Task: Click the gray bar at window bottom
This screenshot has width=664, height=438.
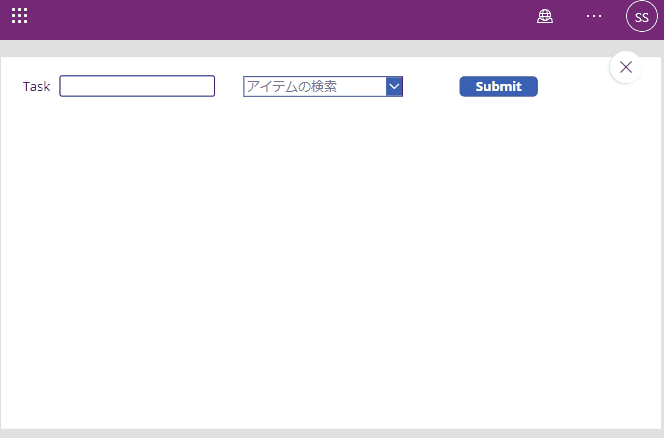Action: (330, 433)
